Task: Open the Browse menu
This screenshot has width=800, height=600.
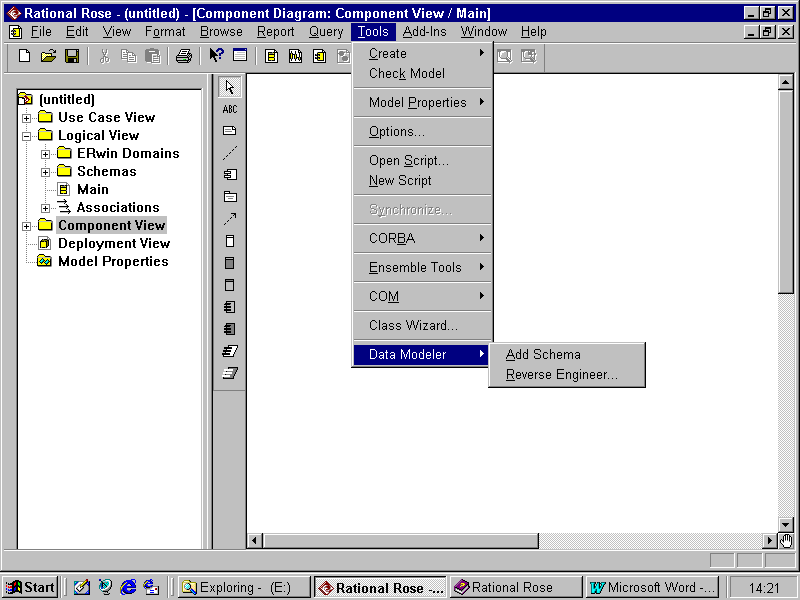Action: click(221, 32)
